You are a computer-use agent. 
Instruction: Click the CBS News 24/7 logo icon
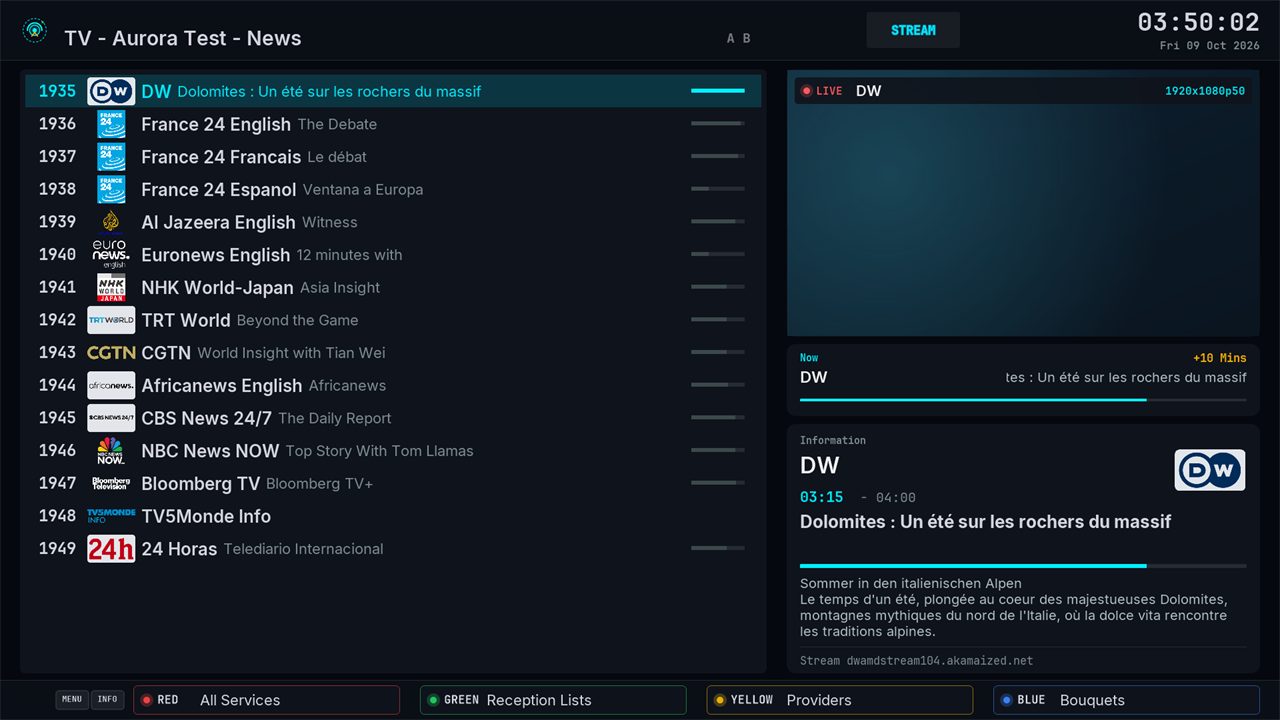pos(111,418)
